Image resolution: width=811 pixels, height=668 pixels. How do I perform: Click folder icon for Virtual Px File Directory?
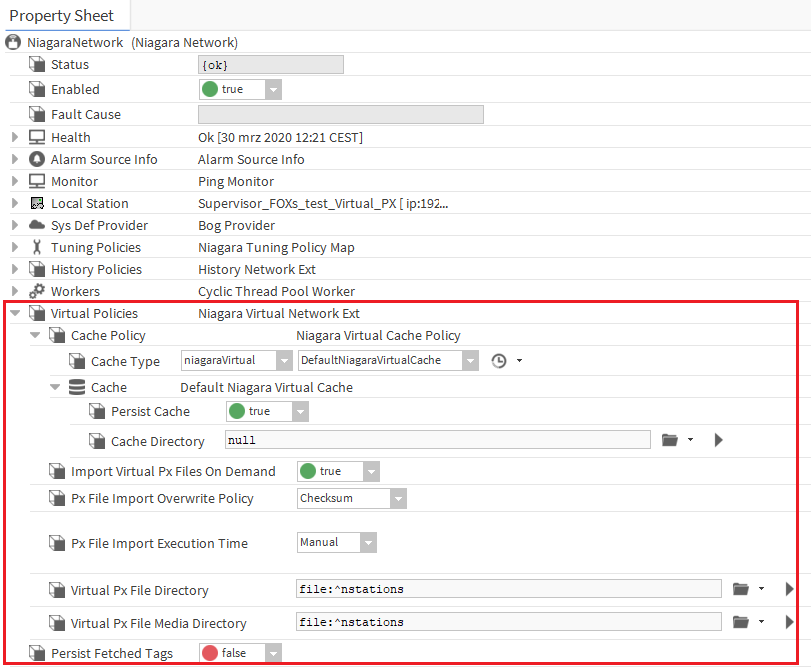click(x=741, y=589)
